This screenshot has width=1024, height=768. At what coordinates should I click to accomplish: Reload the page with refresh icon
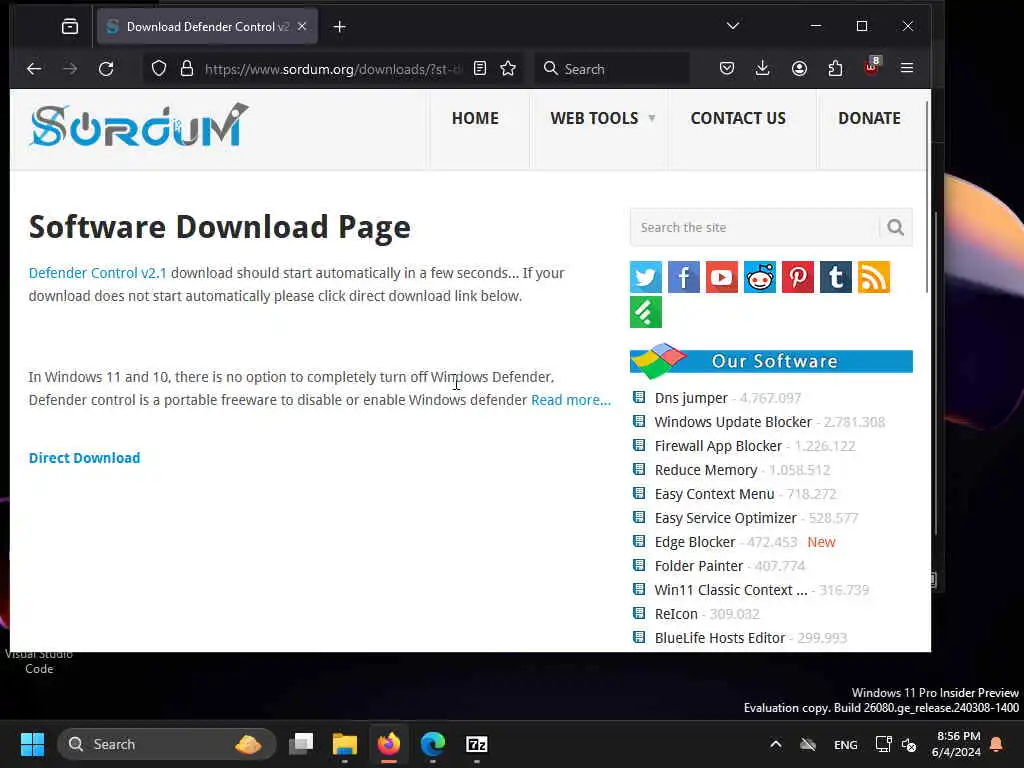click(x=106, y=69)
